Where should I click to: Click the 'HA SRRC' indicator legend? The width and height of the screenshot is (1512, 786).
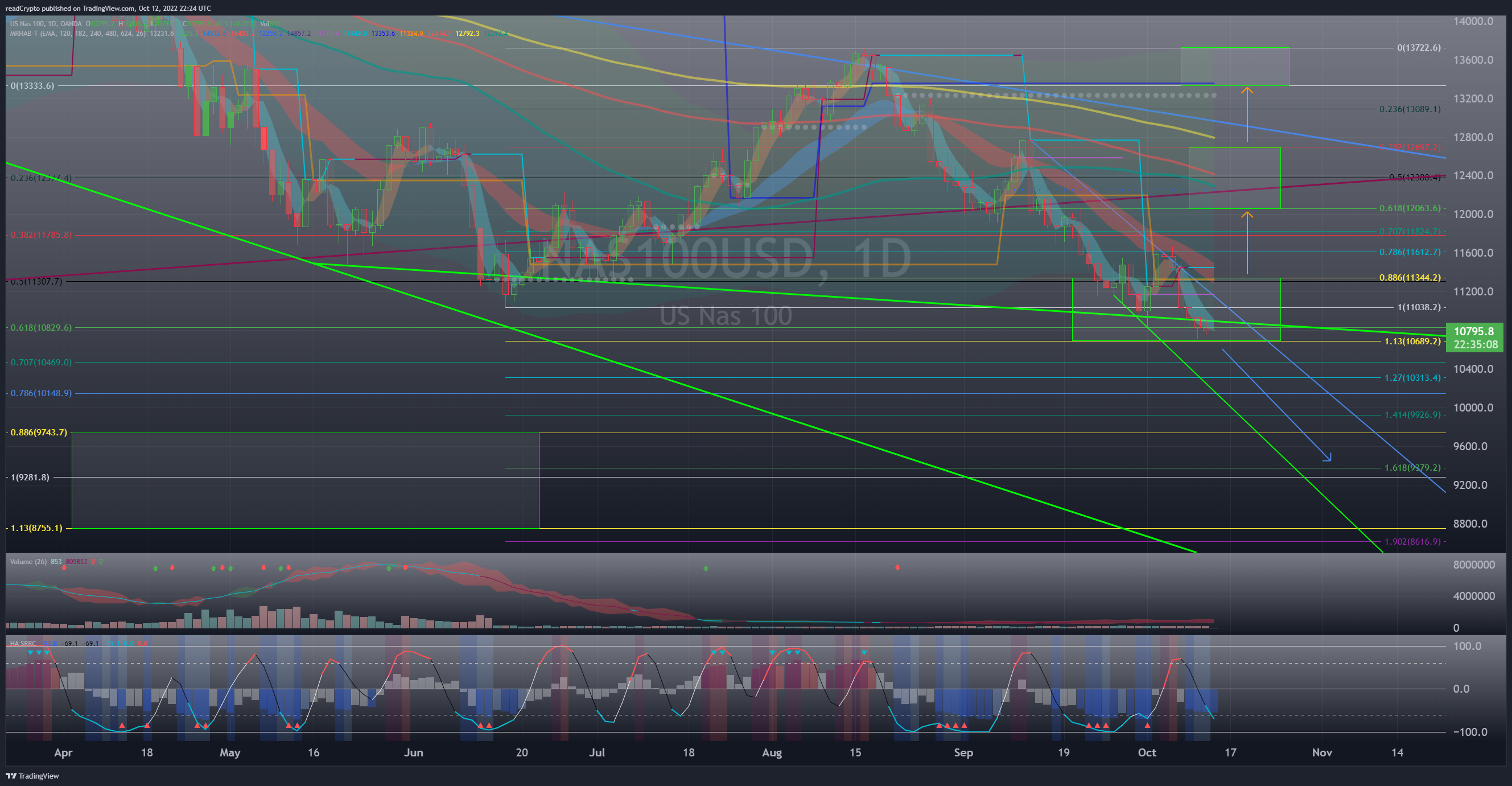pyautogui.click(x=23, y=643)
